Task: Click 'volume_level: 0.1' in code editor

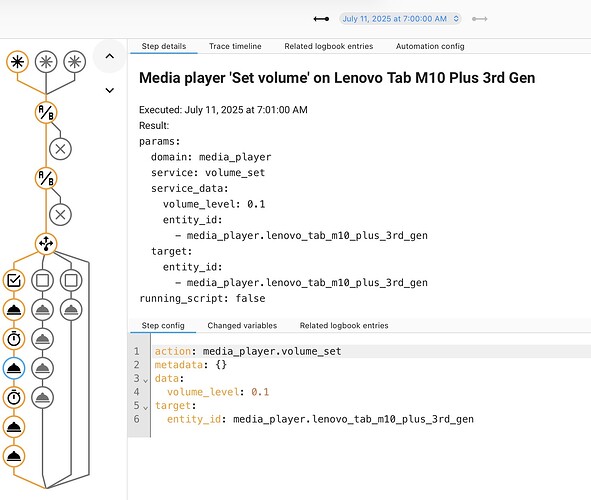Action: point(218,392)
